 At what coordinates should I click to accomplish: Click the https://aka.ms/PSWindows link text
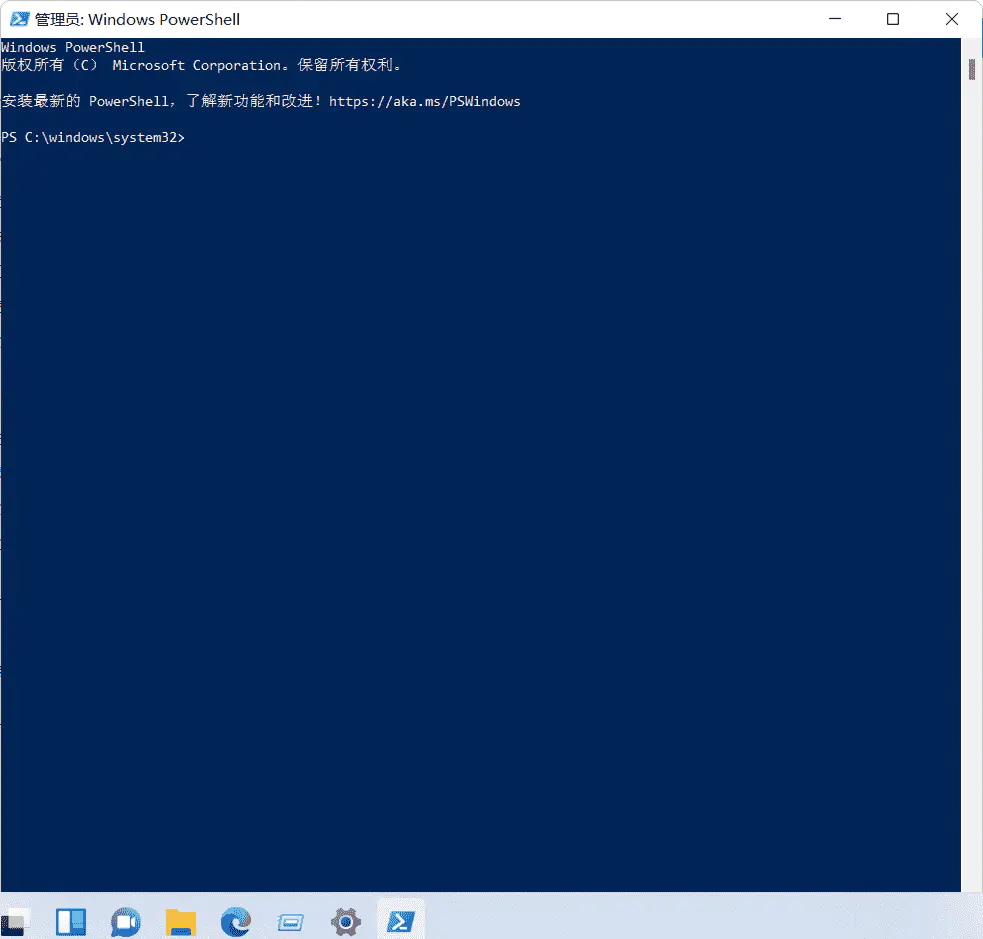[x=424, y=102]
